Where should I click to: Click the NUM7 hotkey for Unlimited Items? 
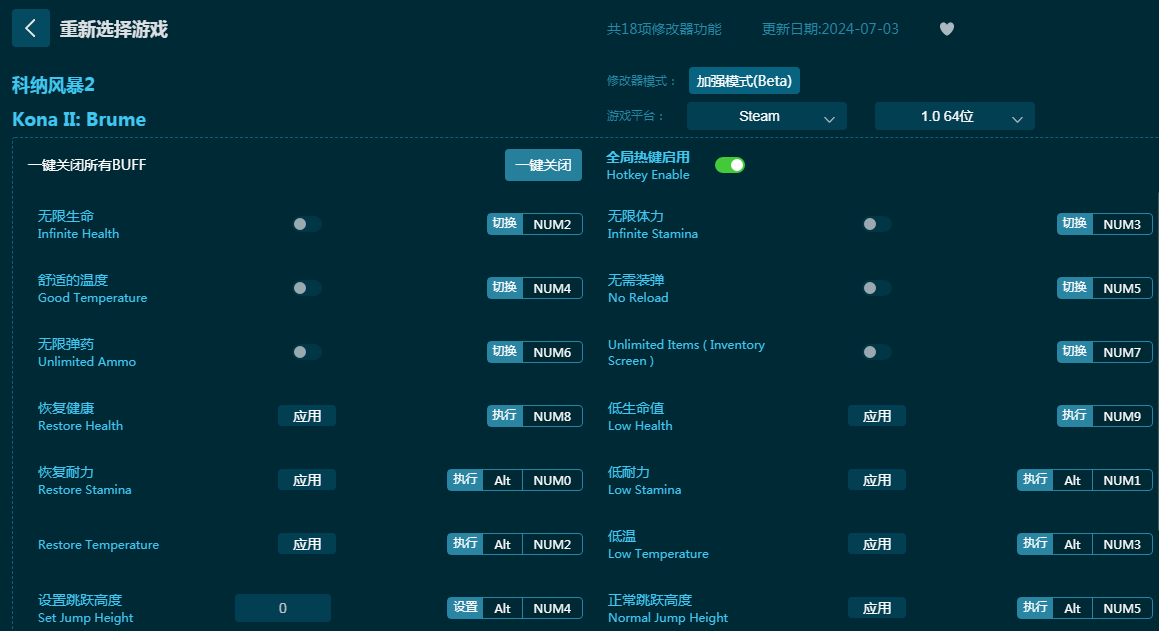pos(1122,352)
